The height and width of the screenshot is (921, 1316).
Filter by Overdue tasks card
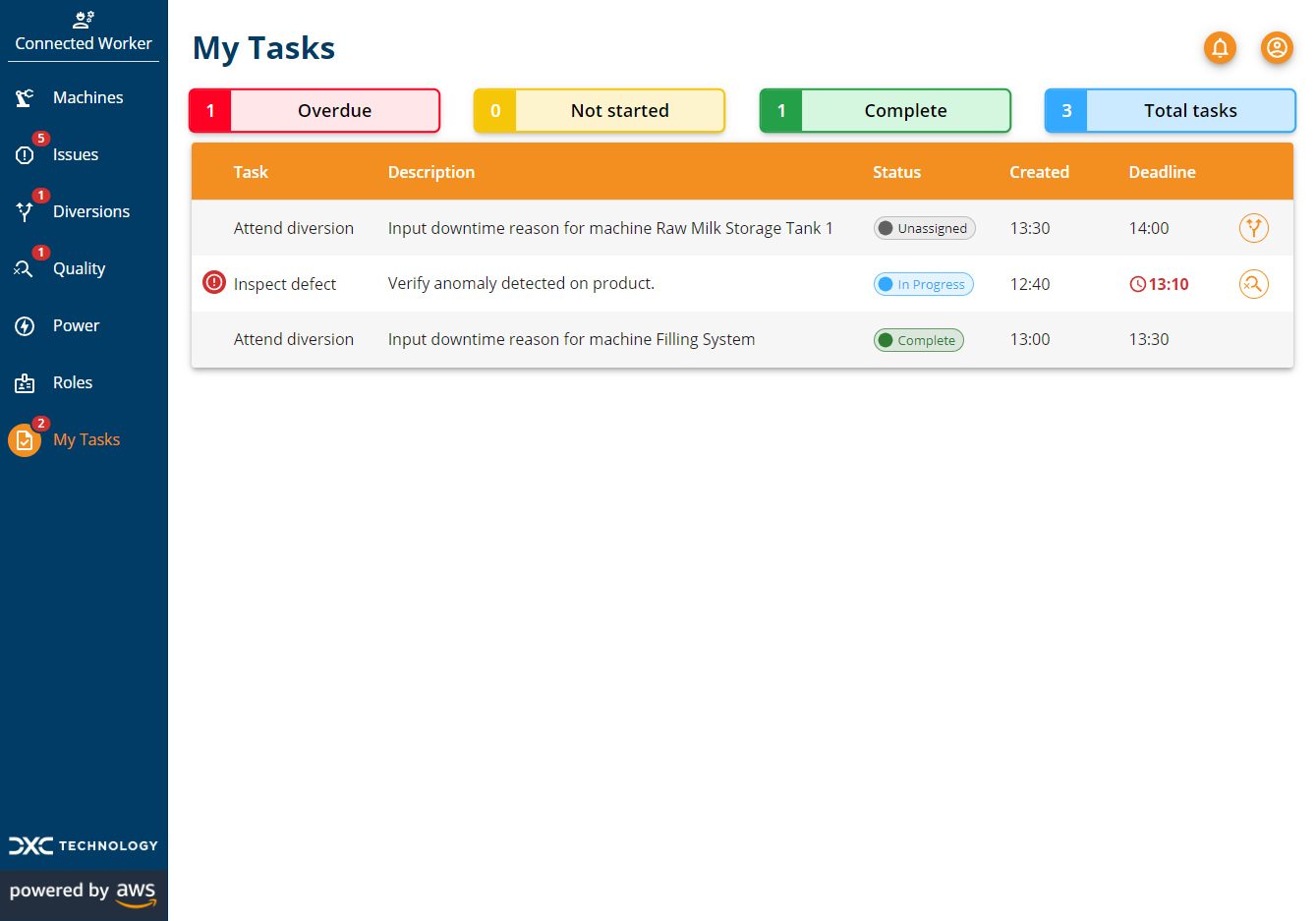coord(315,111)
